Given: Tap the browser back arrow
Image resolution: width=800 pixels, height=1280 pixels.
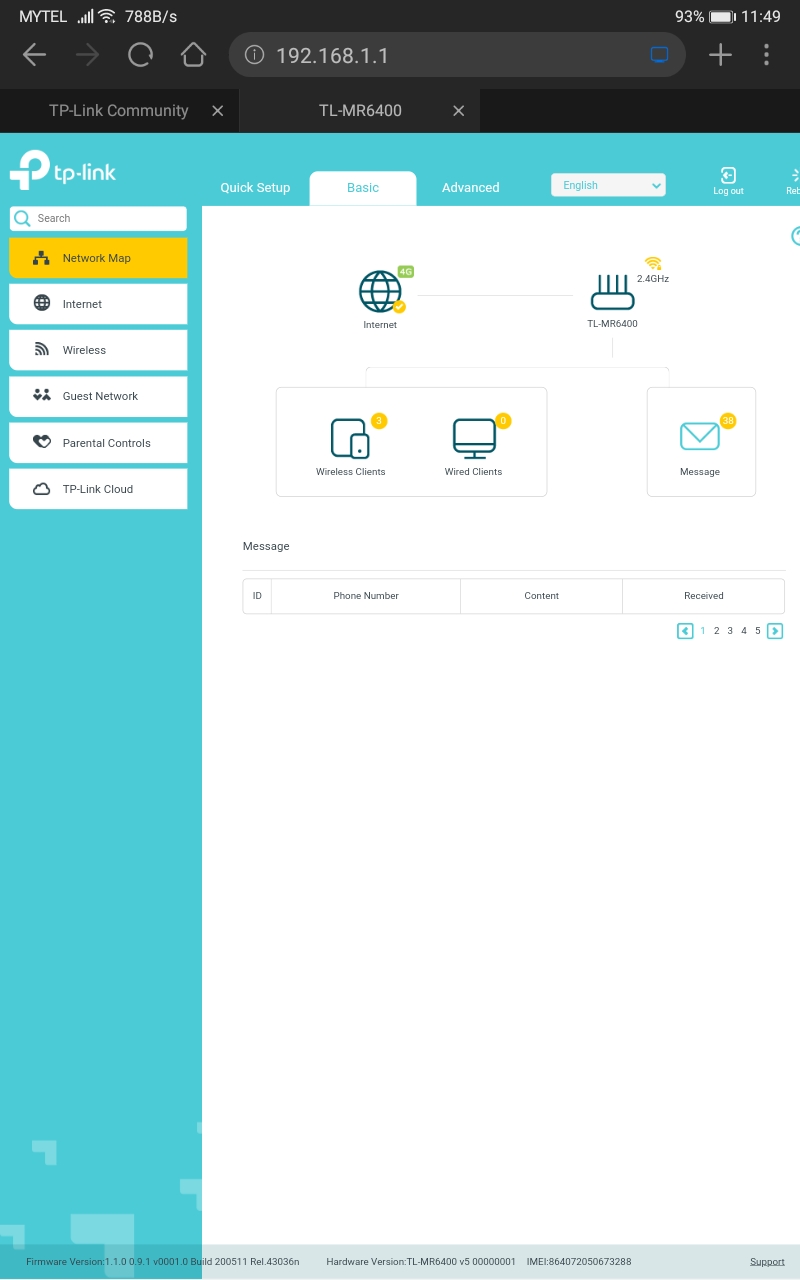Looking at the screenshot, I should tap(34, 55).
